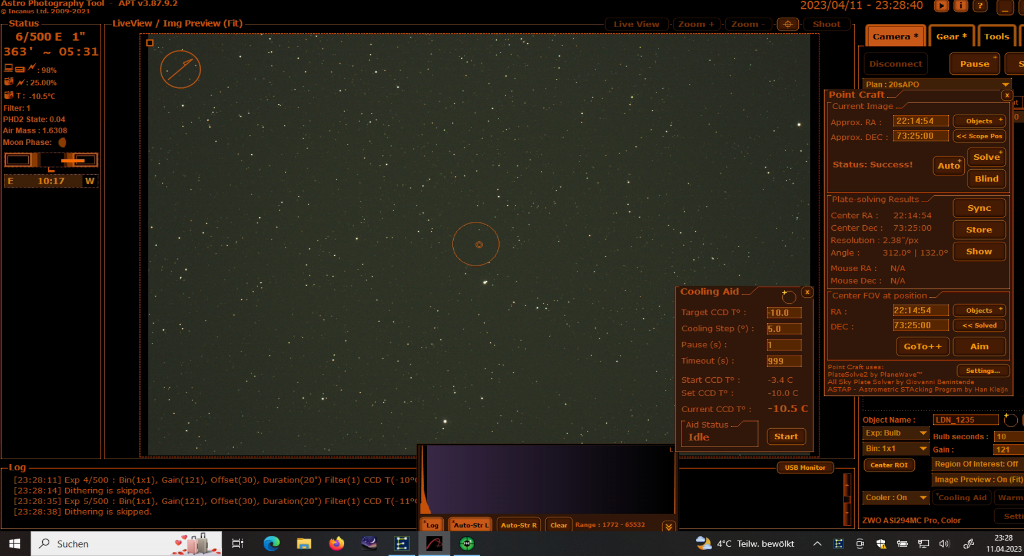Click the crosshair icon beside Shoot
The height and width of the screenshot is (556, 1024).
[787, 23]
